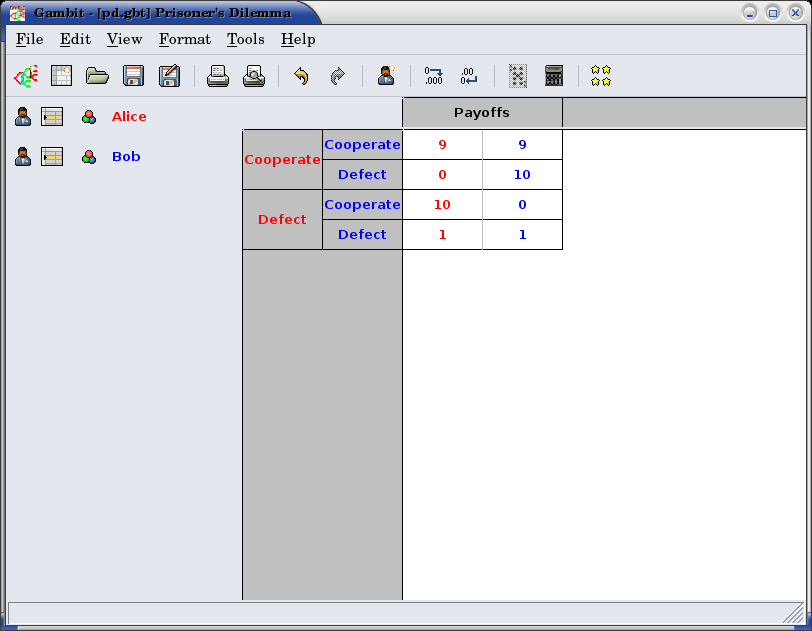Click Alice's payoff 10 for Defect/Cooperate
The height and width of the screenshot is (631, 812).
(x=442, y=205)
